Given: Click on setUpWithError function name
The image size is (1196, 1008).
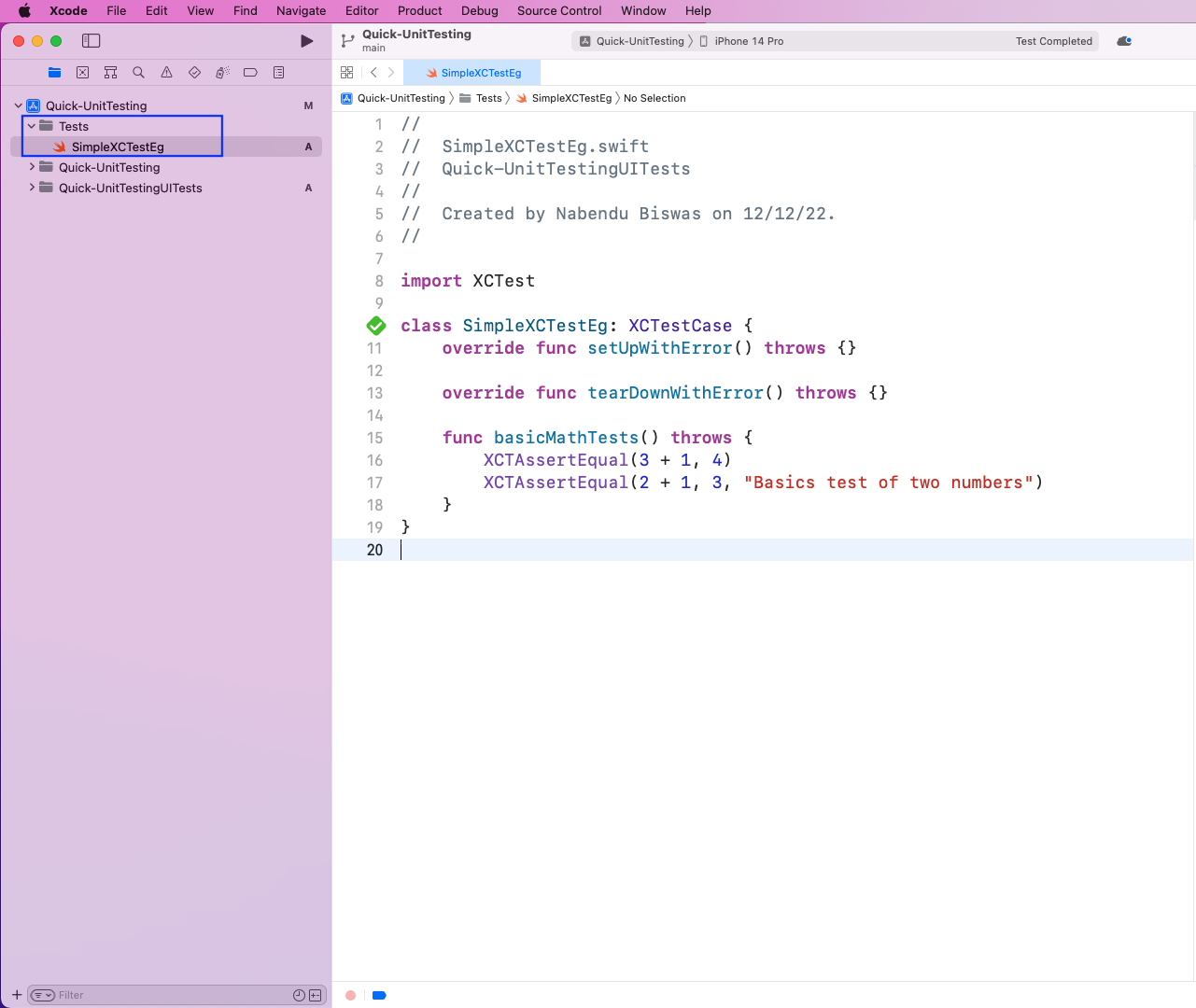Looking at the screenshot, I should 660,348.
